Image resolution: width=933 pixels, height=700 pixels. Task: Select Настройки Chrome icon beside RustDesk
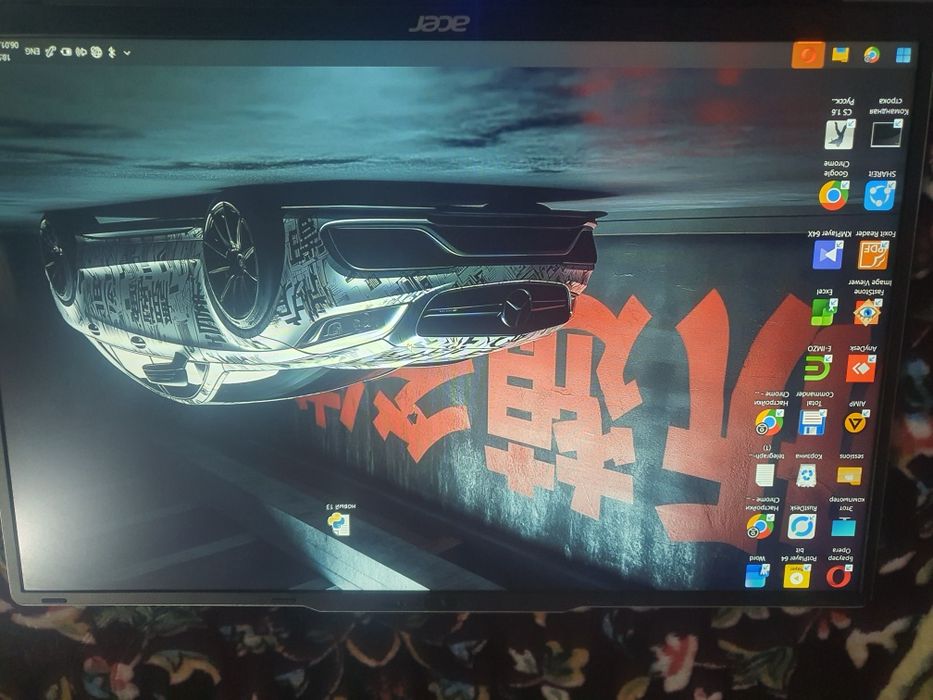click(760, 526)
